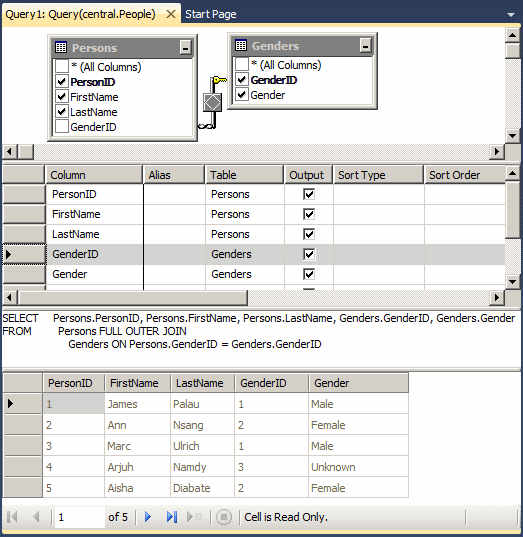Click the current record number field
Image resolution: width=523 pixels, height=537 pixels.
(79, 517)
